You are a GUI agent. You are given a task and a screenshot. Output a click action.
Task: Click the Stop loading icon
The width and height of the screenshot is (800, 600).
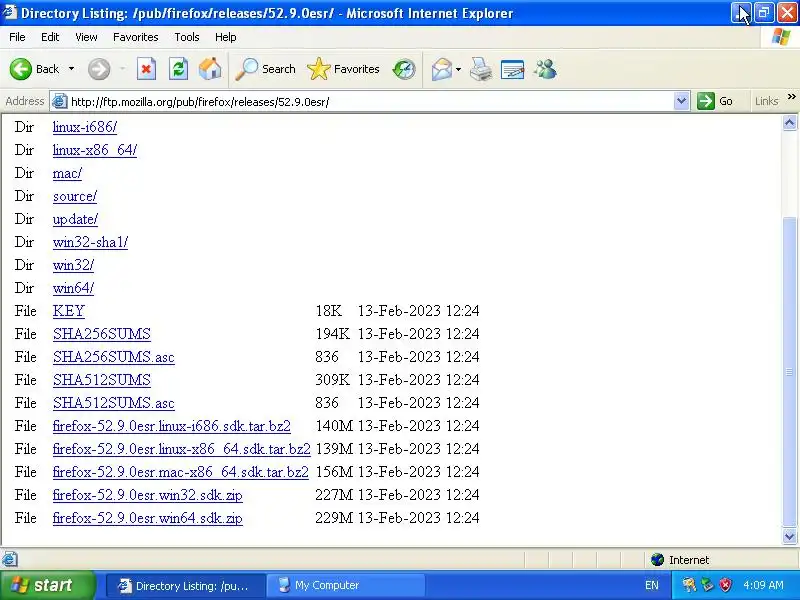pos(146,69)
